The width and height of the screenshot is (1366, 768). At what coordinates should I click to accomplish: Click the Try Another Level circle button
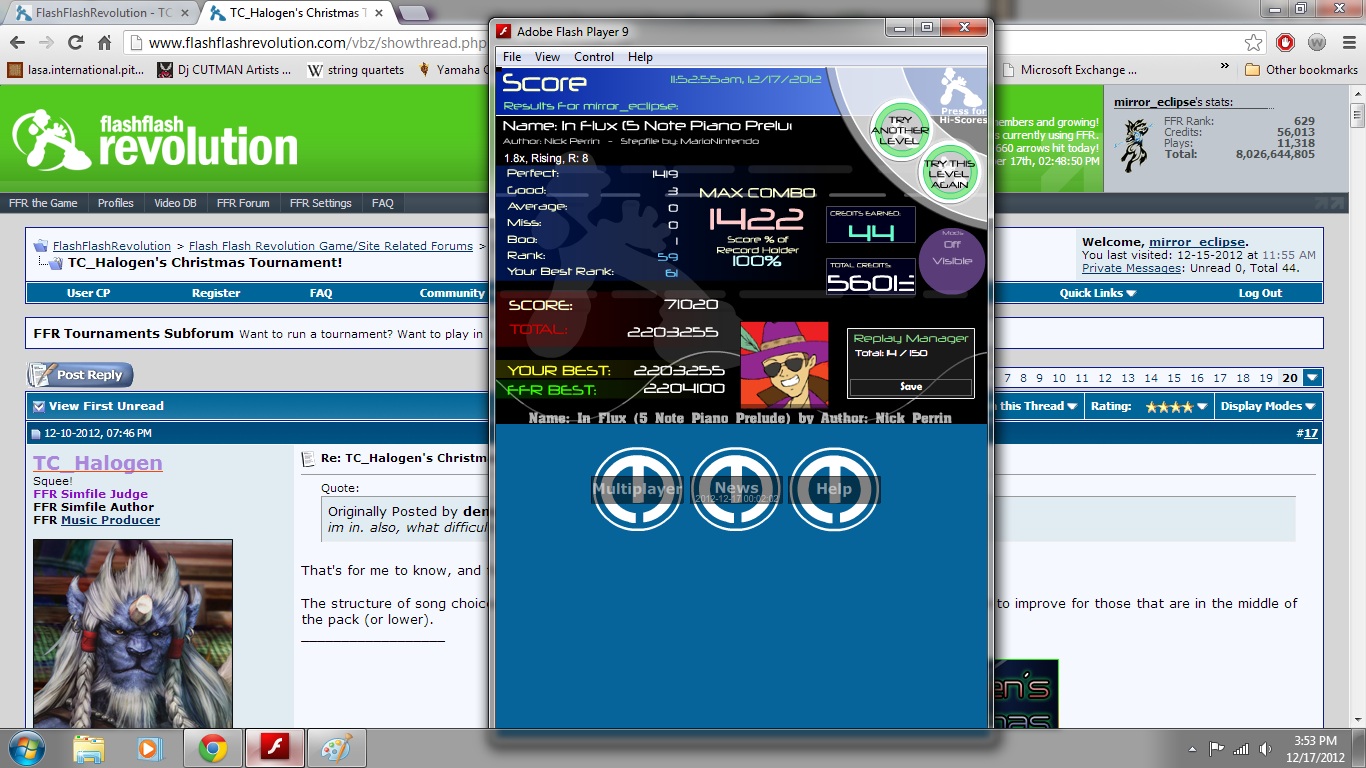pos(900,130)
